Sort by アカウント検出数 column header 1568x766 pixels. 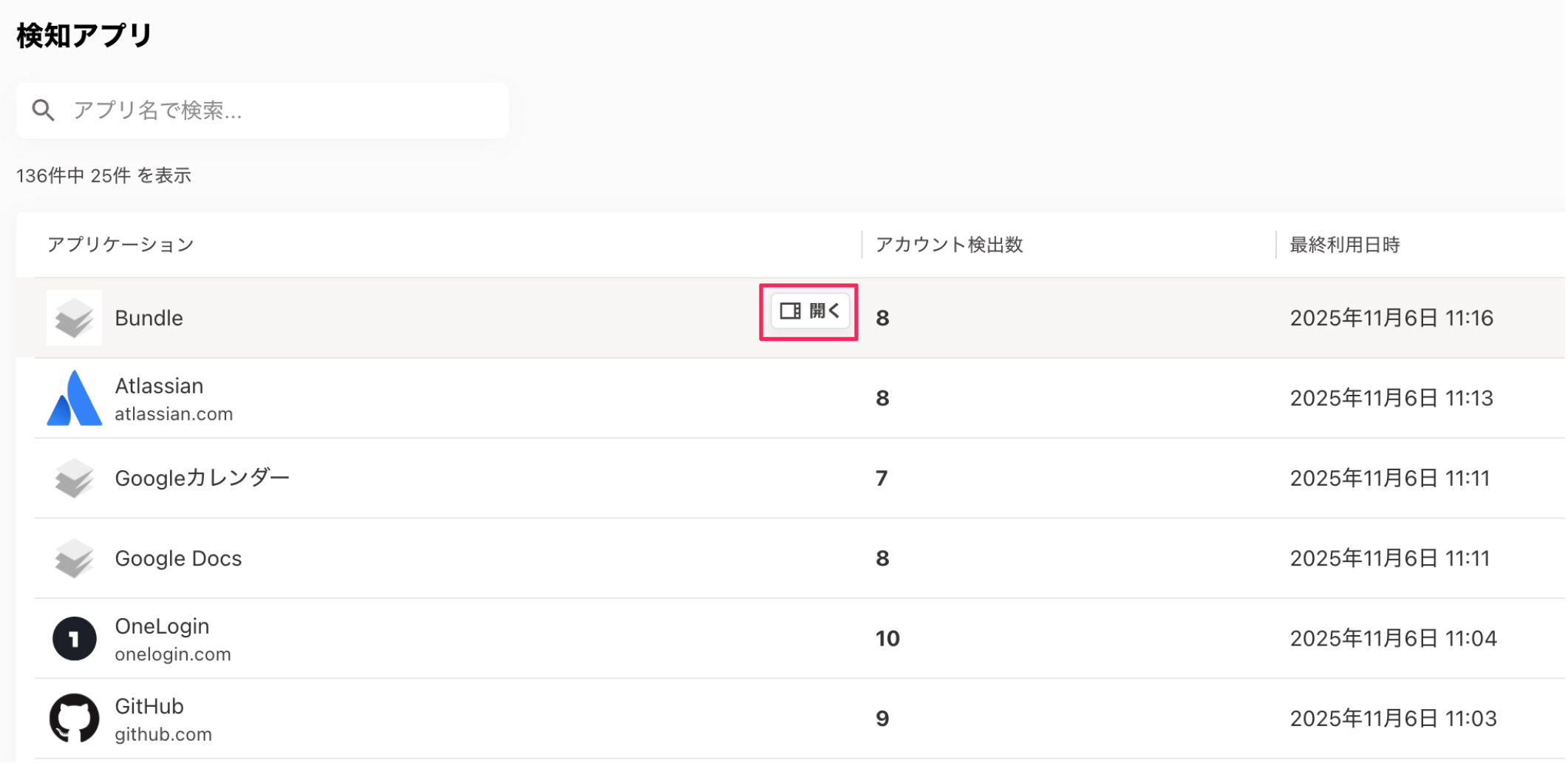pos(949,245)
